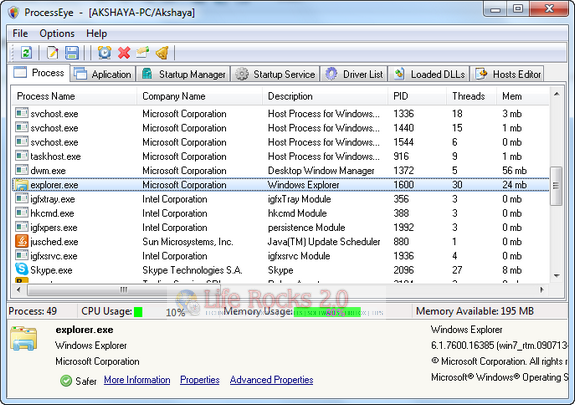This screenshot has width=575, height=405.
Task: Click the alarm clock toolbar icon
Action: 105,53
